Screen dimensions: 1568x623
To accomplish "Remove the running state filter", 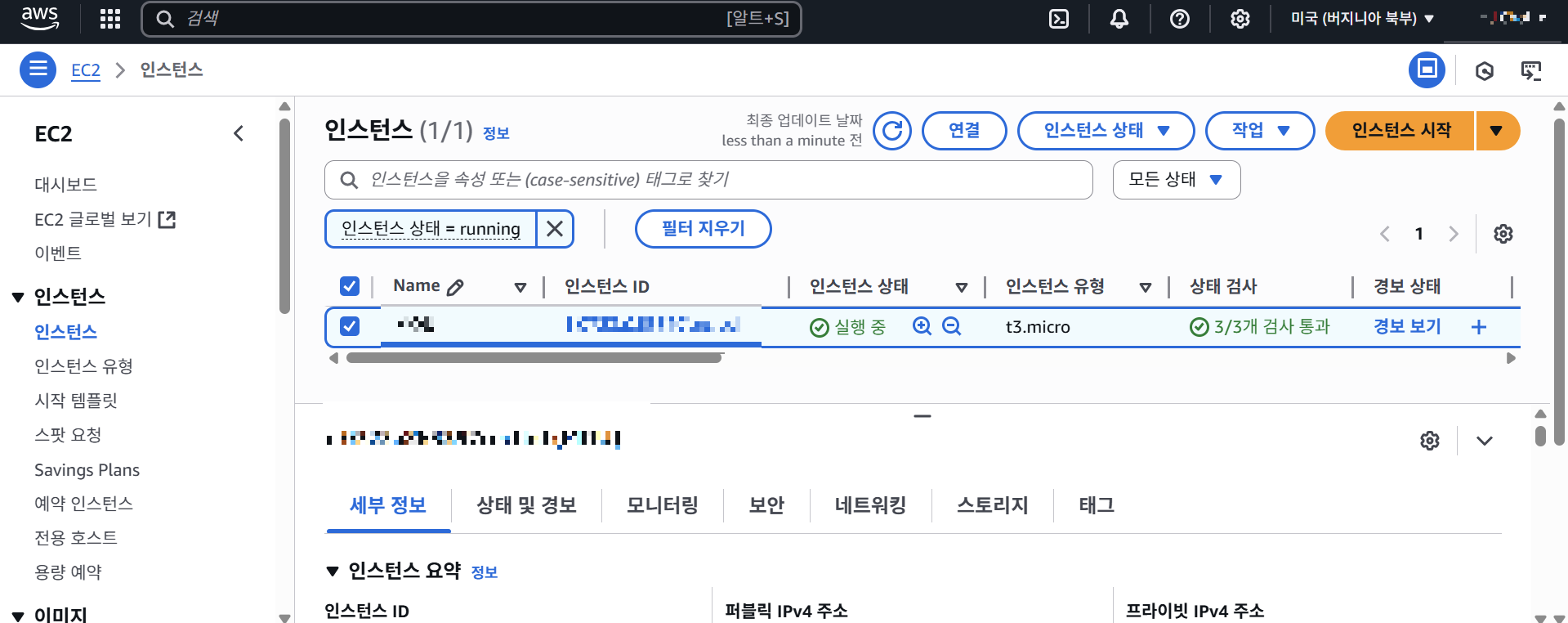I will (555, 229).
